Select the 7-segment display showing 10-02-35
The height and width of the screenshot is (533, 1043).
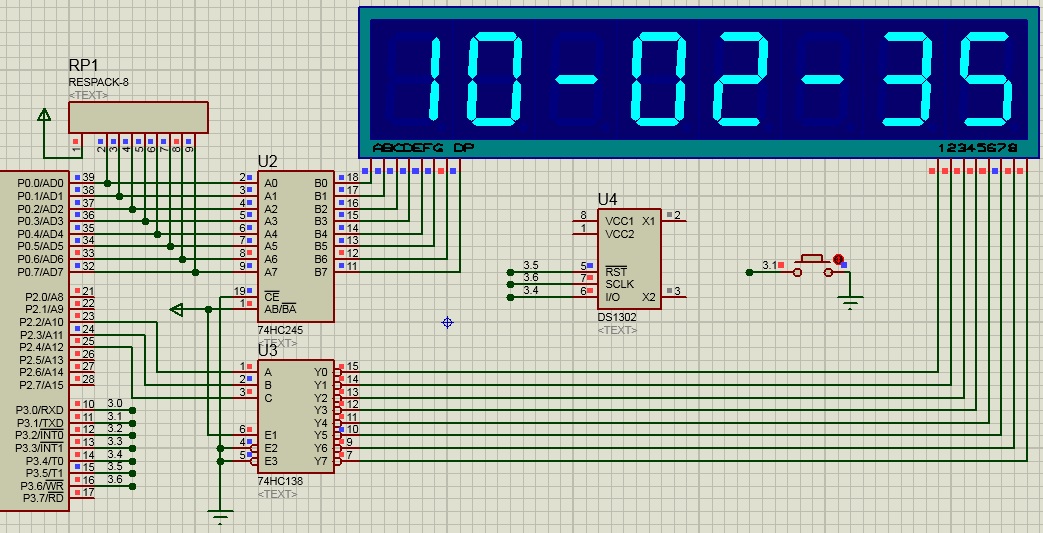click(x=698, y=83)
